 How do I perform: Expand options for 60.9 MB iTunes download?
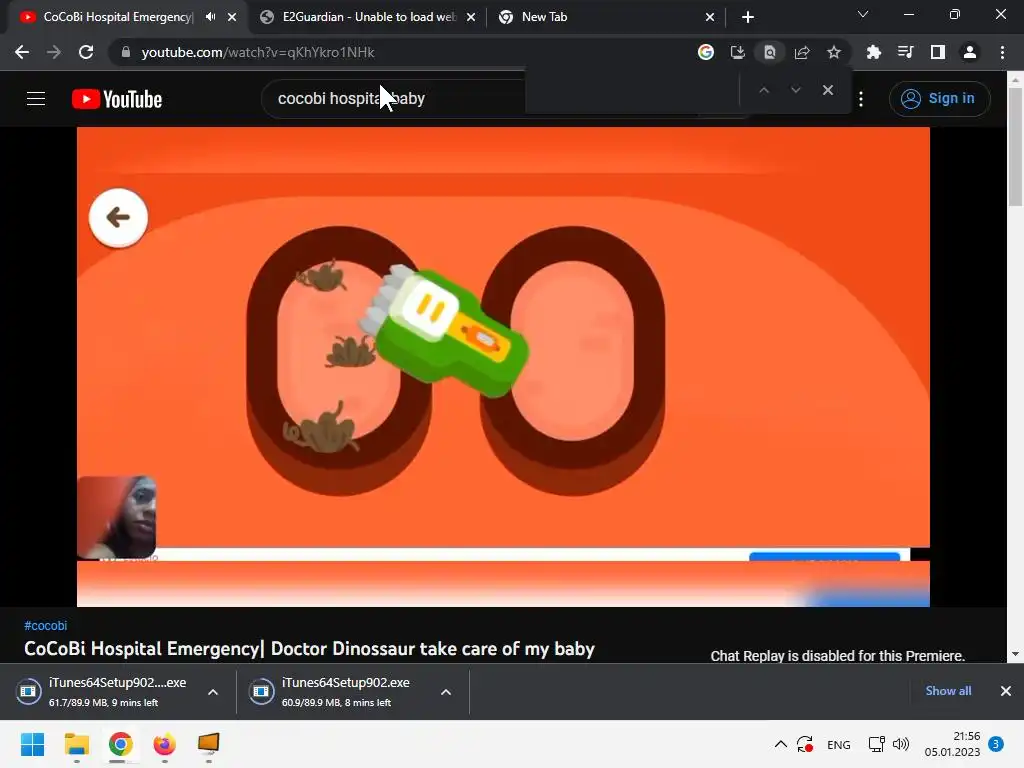click(x=446, y=692)
